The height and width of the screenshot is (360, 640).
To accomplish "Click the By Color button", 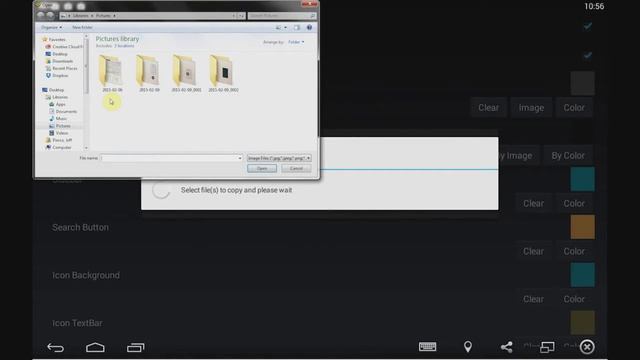I will [x=568, y=156].
